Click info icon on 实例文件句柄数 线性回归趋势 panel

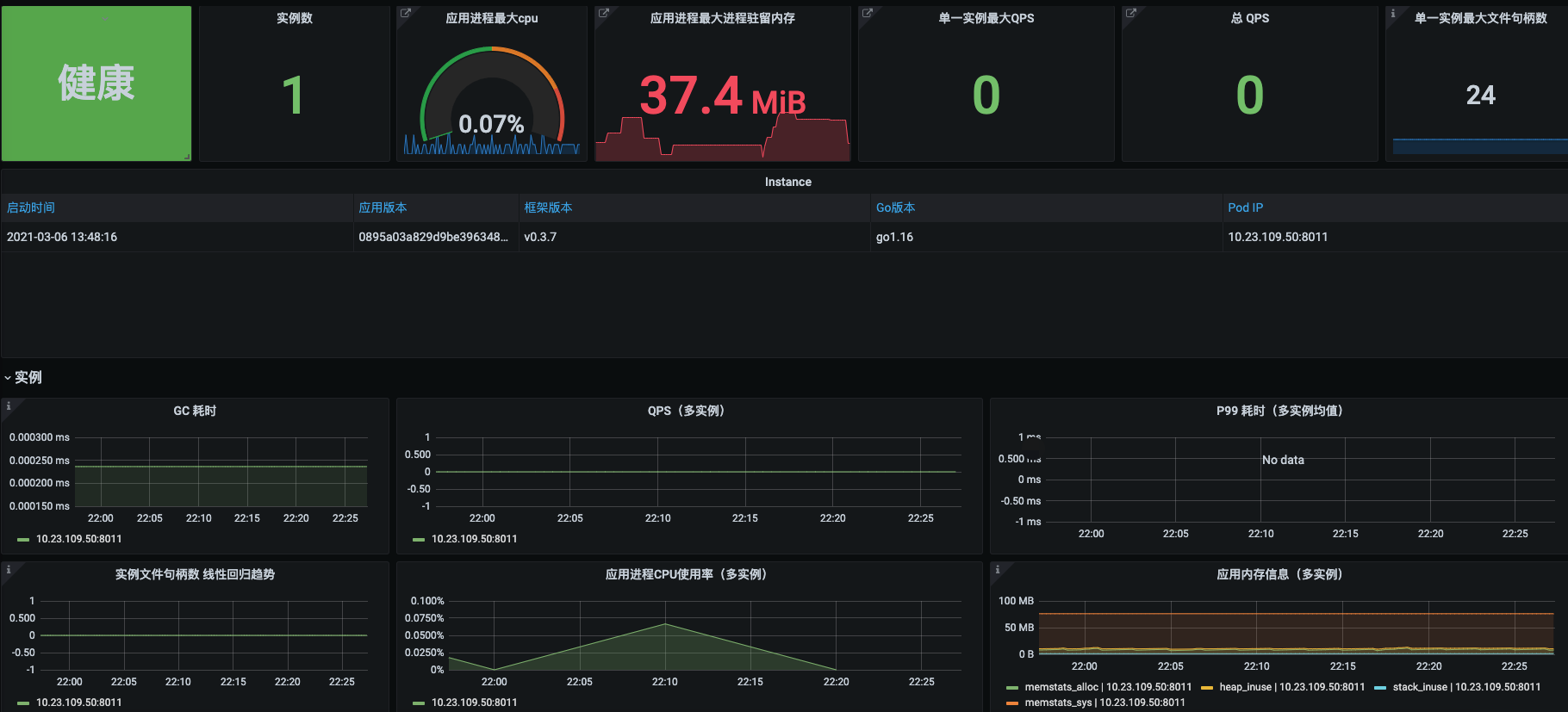9,569
